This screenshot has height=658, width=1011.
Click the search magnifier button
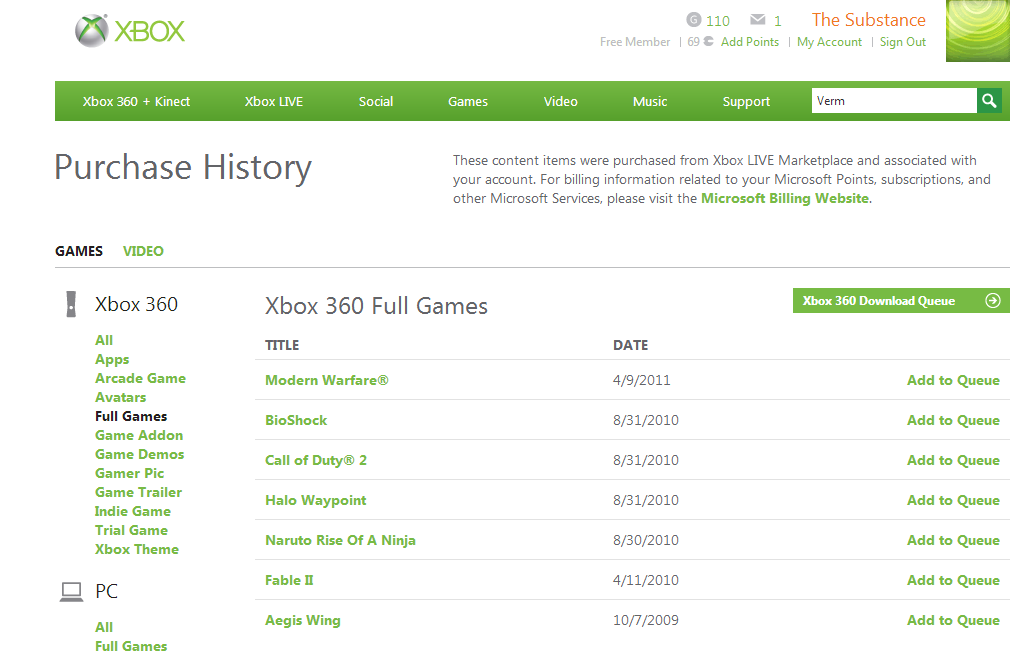click(x=989, y=101)
